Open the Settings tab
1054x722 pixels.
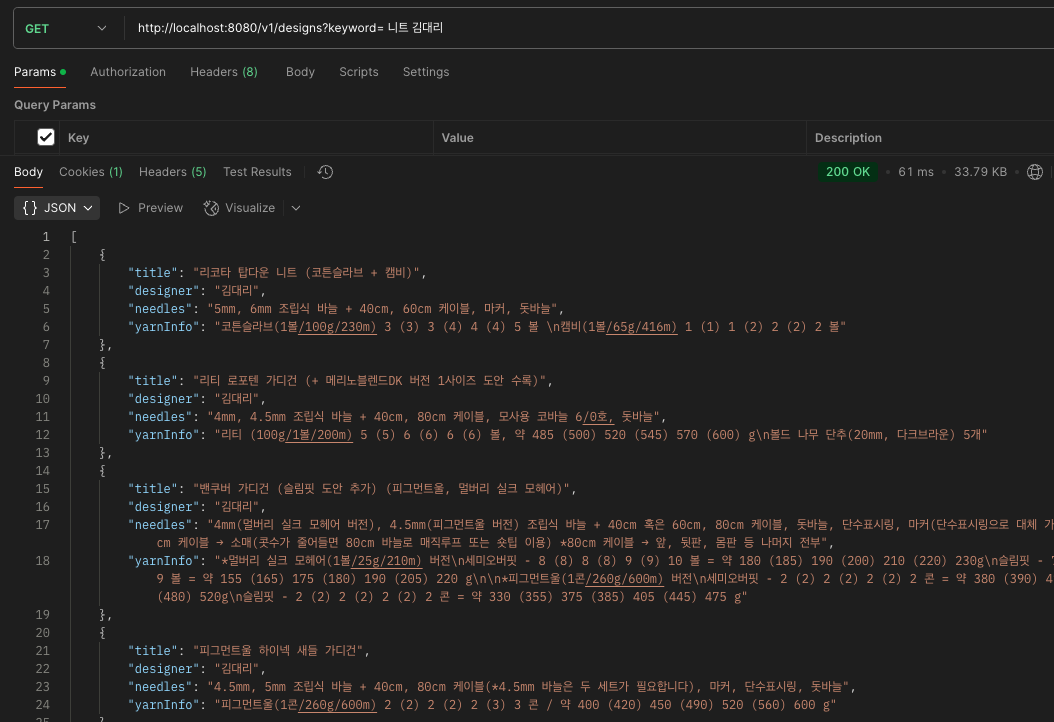(x=425, y=72)
